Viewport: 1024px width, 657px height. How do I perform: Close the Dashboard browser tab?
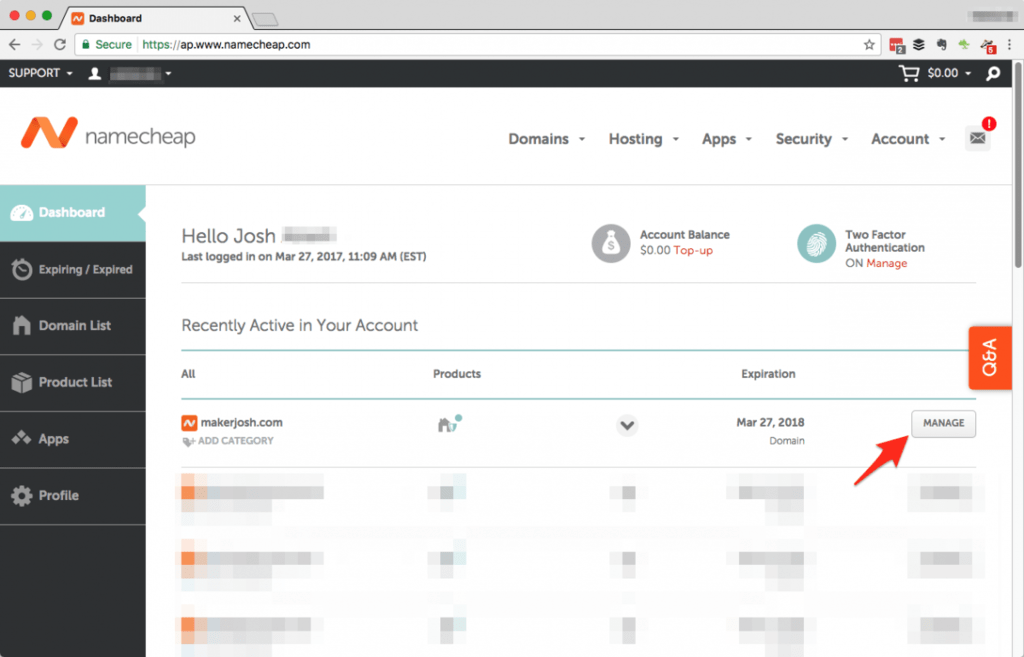(x=237, y=18)
